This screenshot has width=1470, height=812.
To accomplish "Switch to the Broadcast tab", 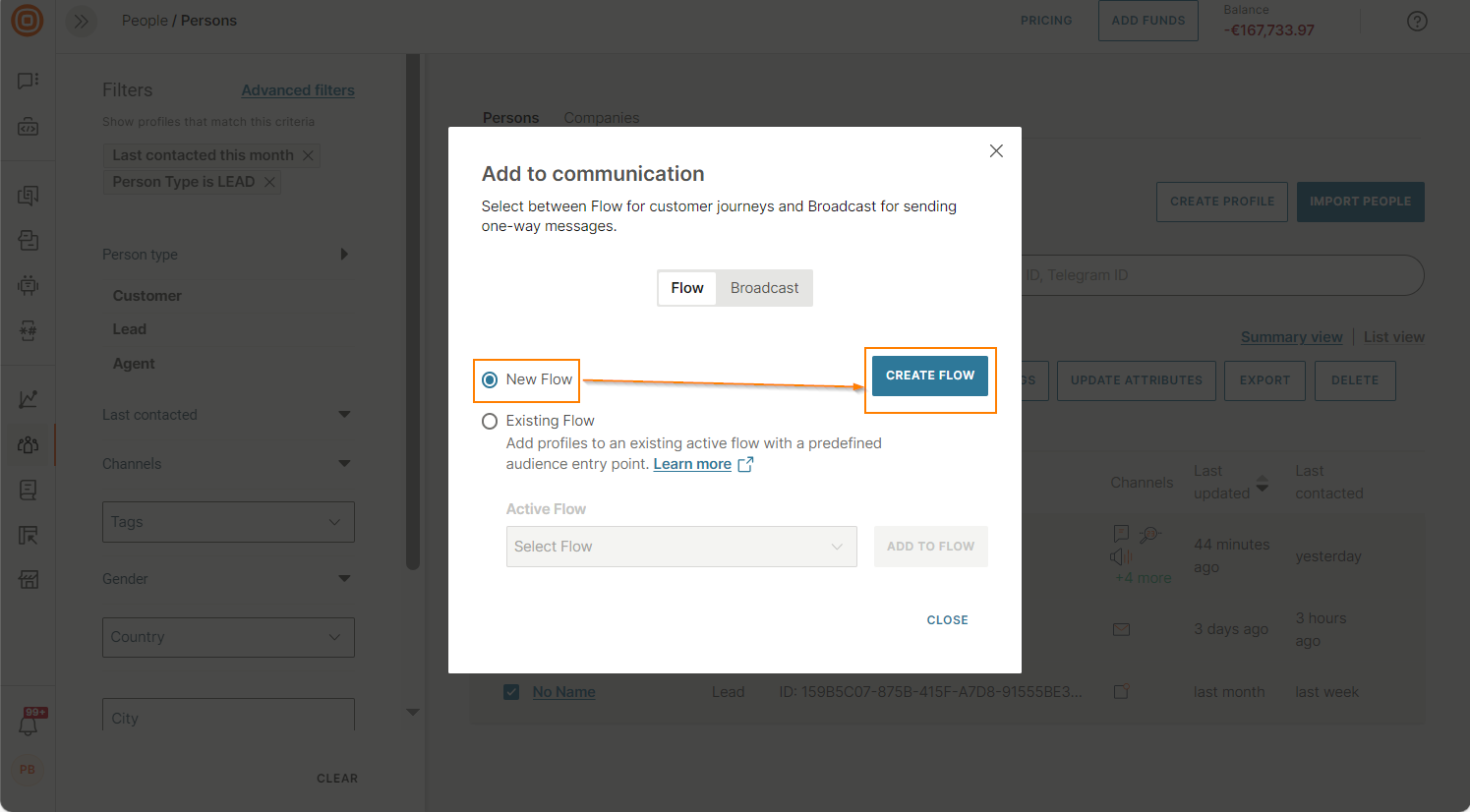I will pos(764,288).
